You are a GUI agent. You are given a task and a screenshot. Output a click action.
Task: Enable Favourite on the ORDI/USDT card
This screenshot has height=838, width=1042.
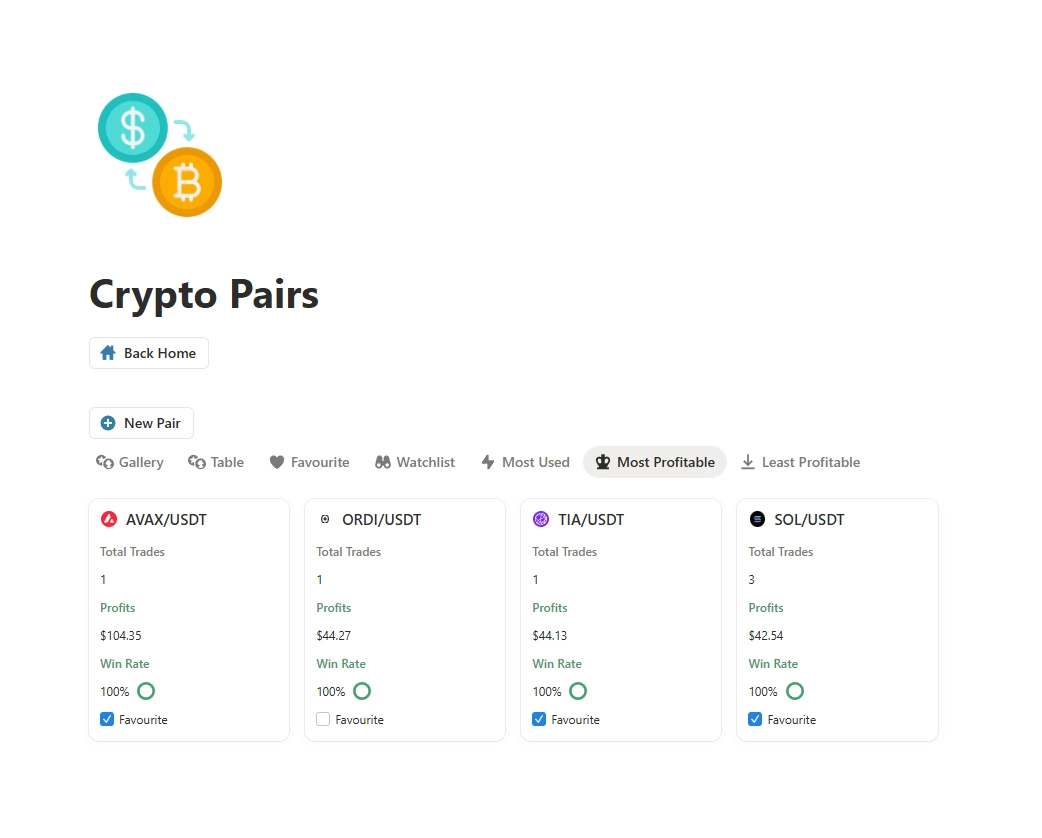(322, 719)
